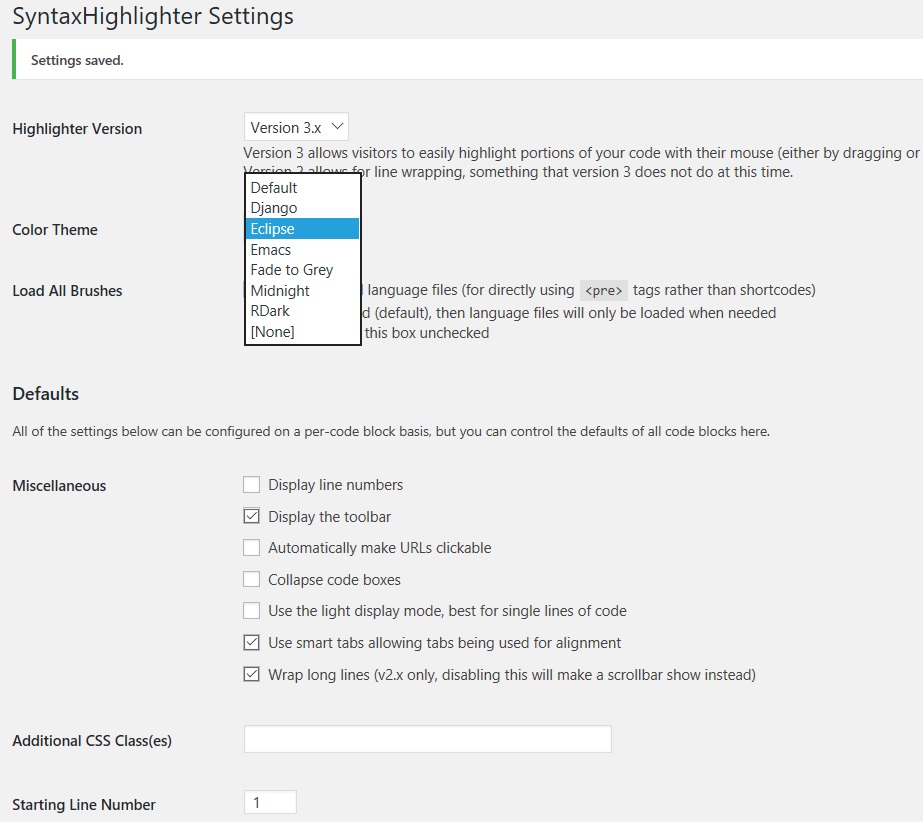Focus the Additional CSS Class(es) field
Image resolution: width=923 pixels, height=822 pixels.
pyautogui.click(x=428, y=739)
